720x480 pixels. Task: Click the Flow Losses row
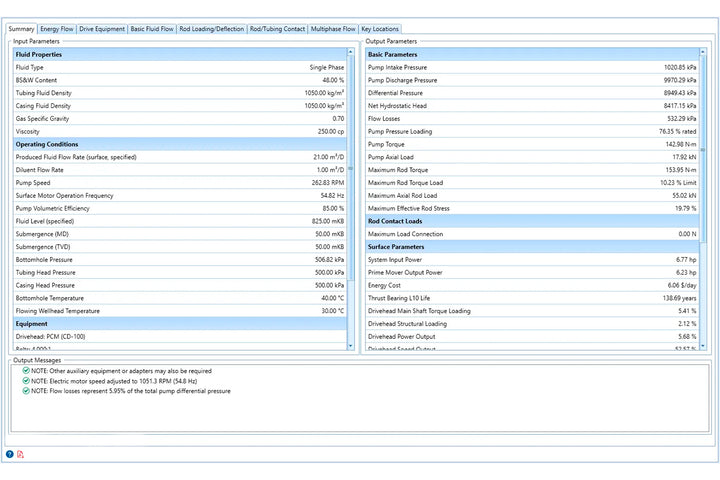tap(532, 119)
